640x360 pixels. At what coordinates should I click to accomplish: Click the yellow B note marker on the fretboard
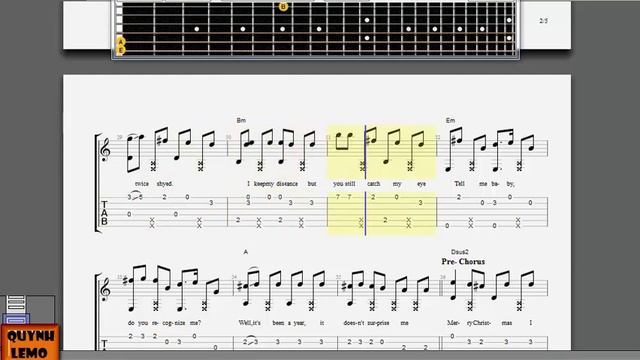coord(283,7)
